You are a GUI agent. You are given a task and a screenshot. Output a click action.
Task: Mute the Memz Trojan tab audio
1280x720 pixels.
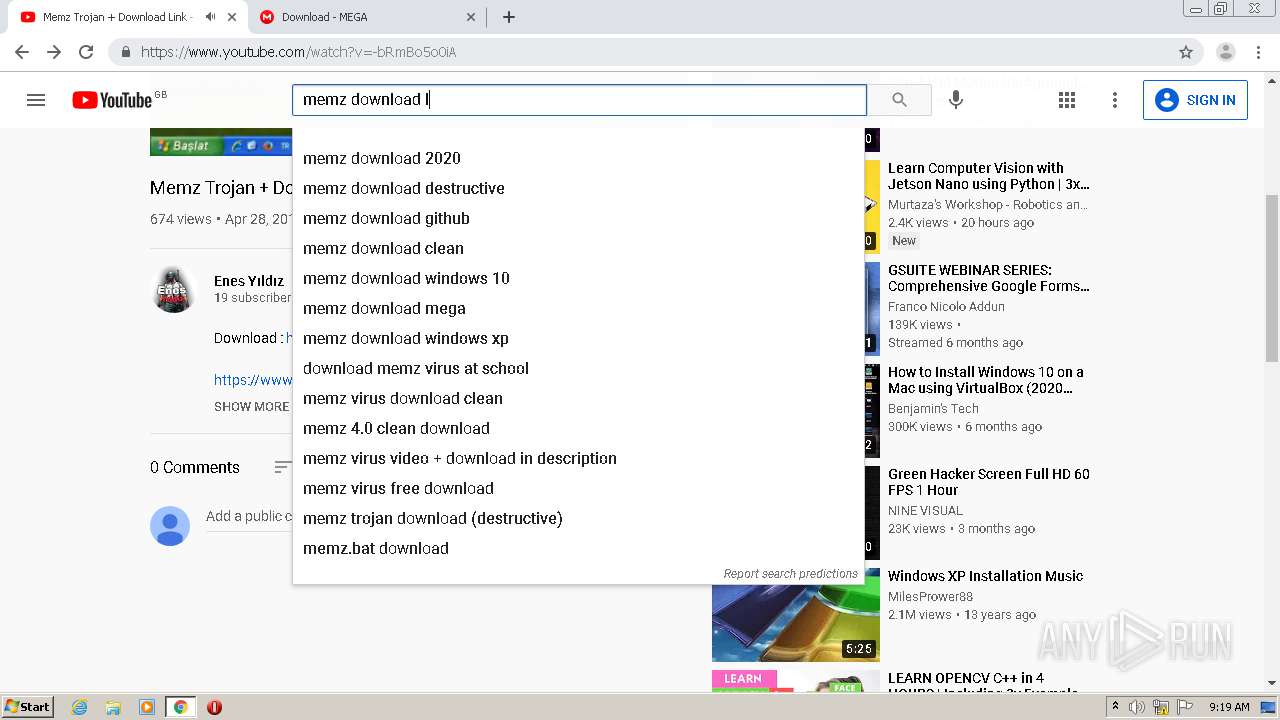click(x=210, y=17)
